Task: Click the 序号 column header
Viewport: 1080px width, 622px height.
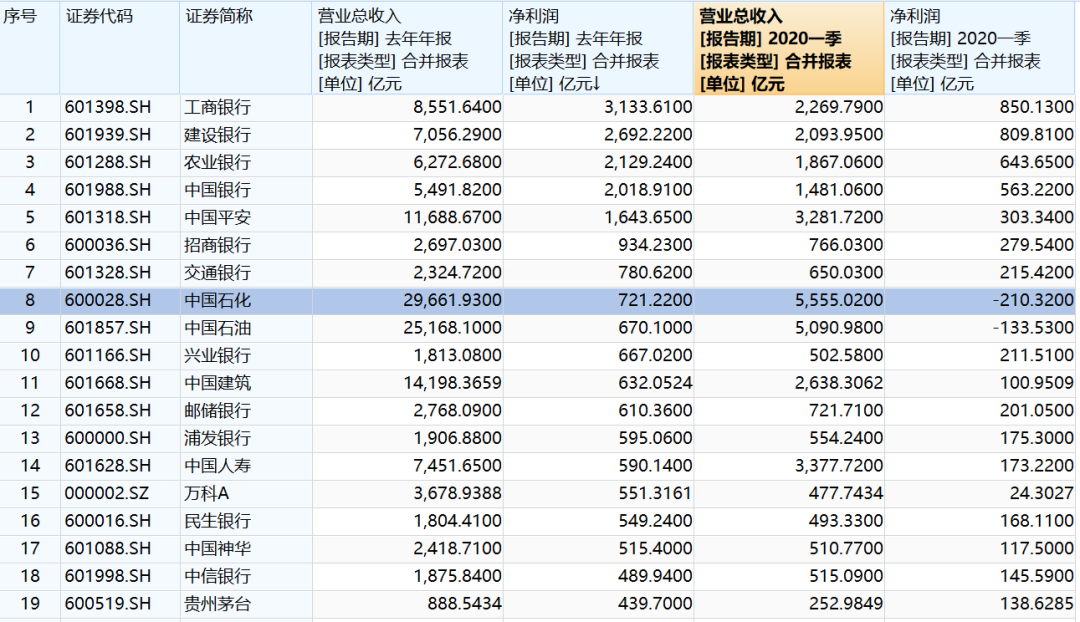Action: (30, 48)
